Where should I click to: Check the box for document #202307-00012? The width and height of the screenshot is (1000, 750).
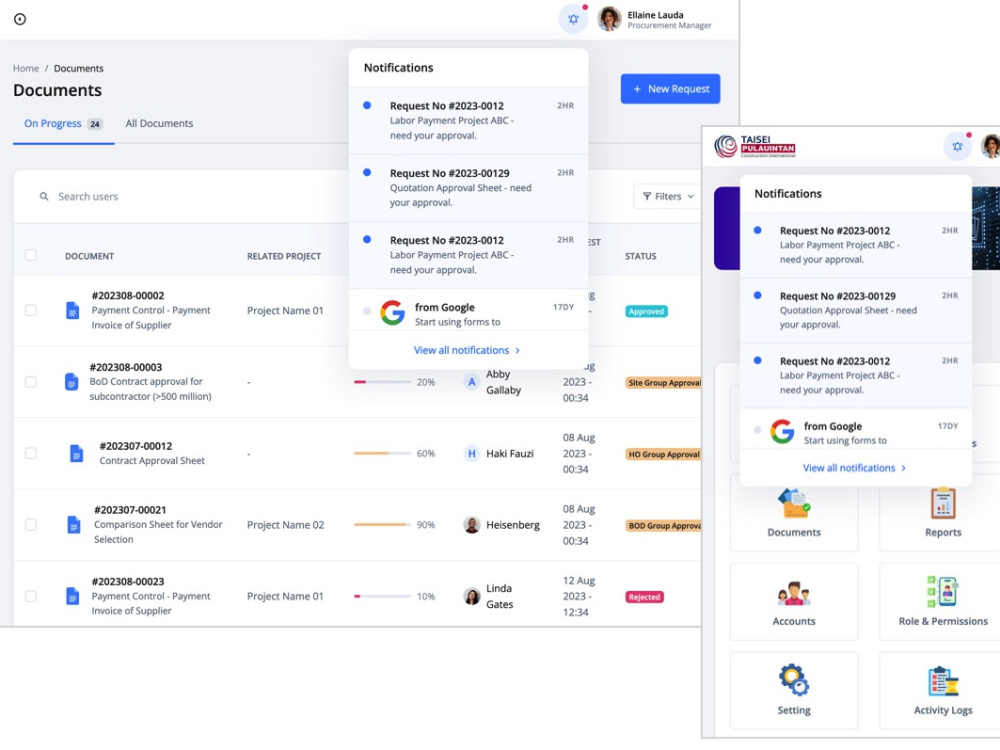(x=31, y=453)
